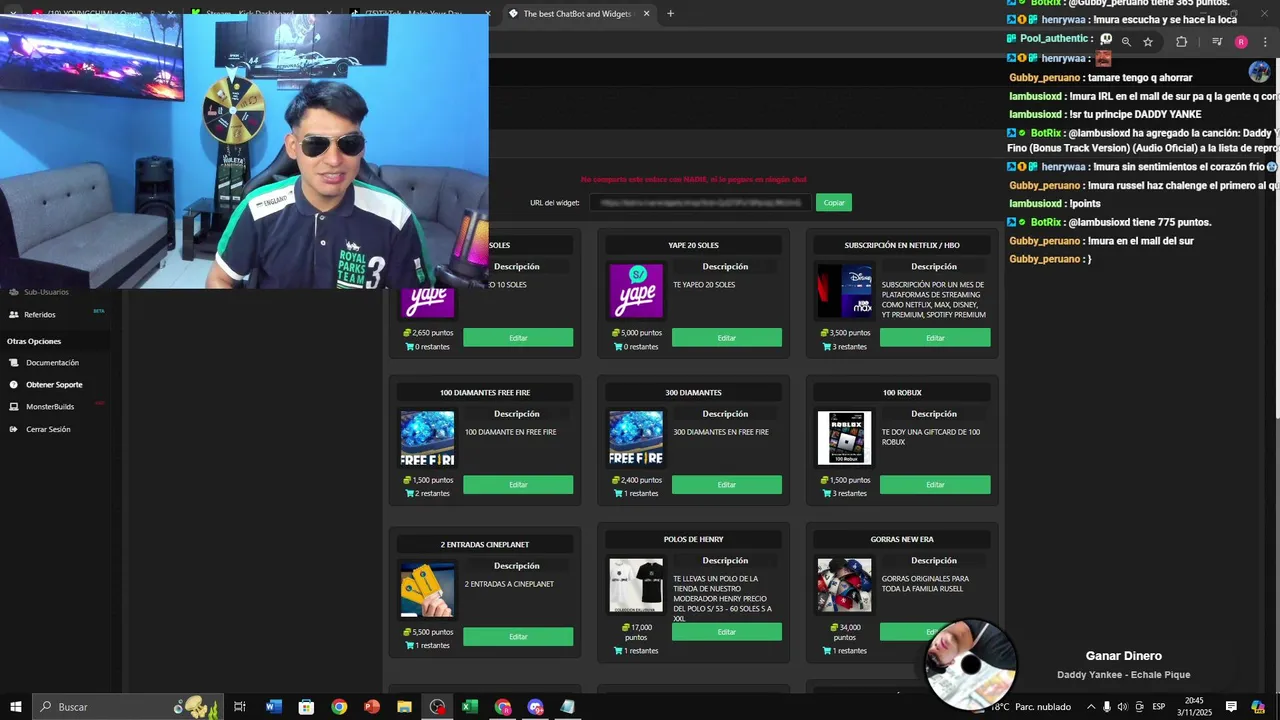1280x720 pixels.
Task: Click the Polos de Henry shirts thumbnail
Action: pyautogui.click(x=636, y=585)
